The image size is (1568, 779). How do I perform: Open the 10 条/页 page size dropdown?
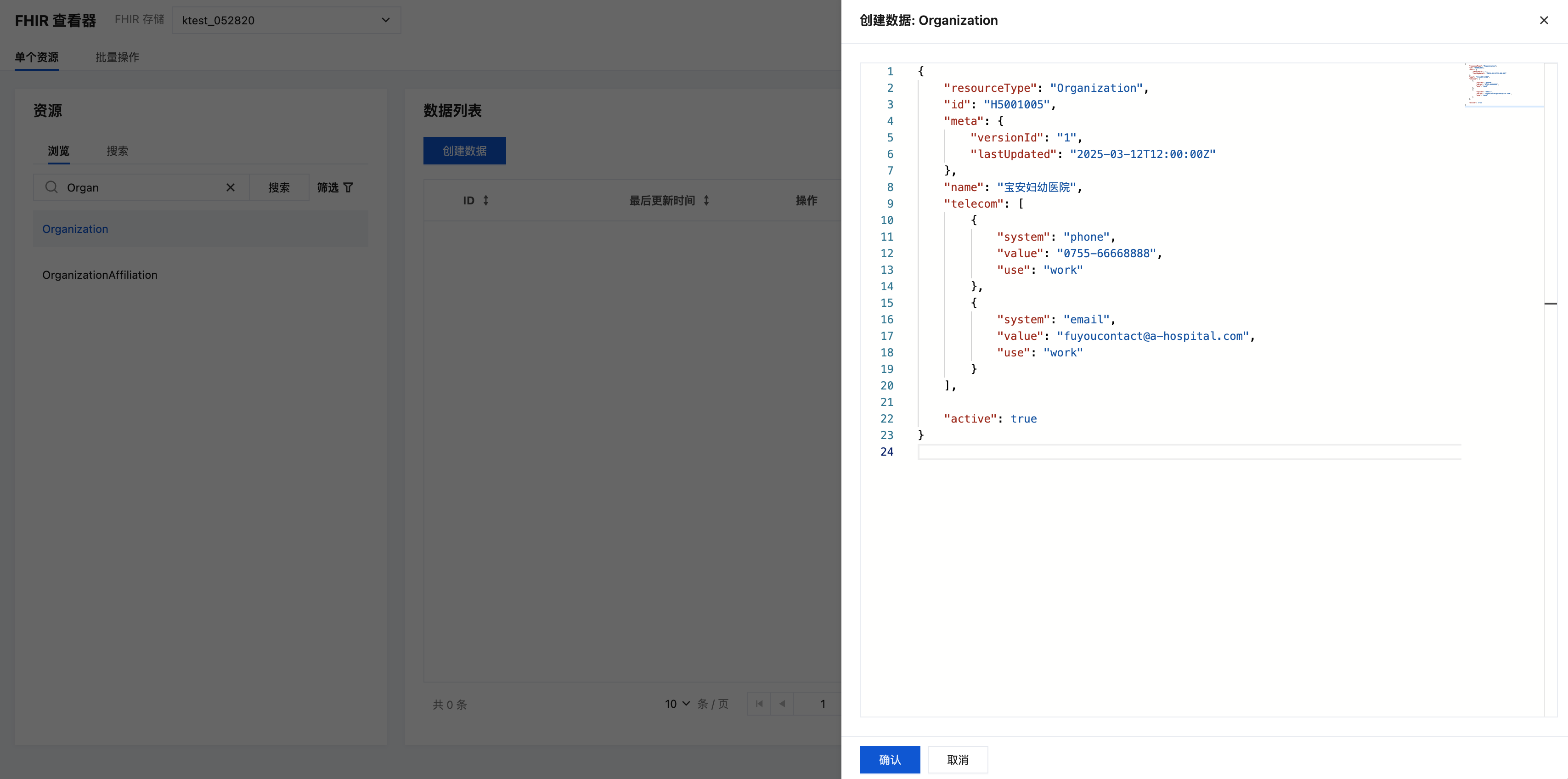pyautogui.click(x=677, y=704)
